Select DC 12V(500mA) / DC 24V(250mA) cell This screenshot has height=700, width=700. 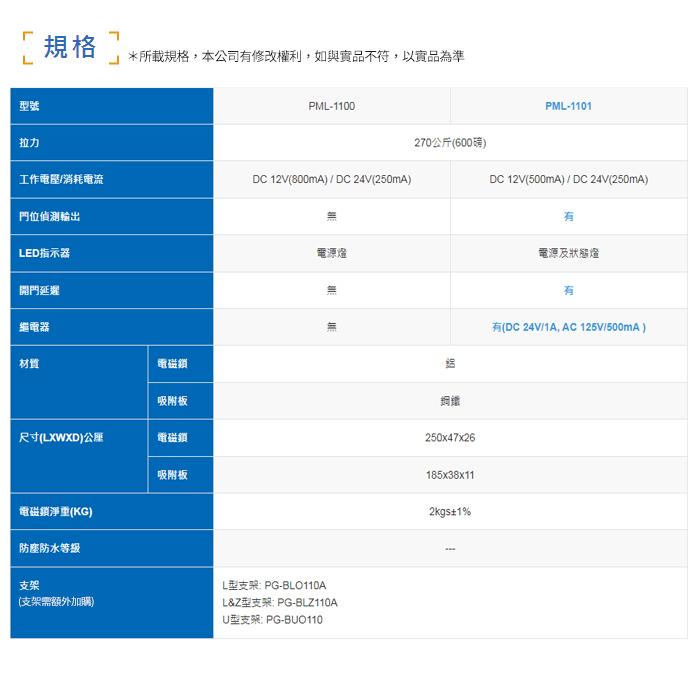click(569, 179)
